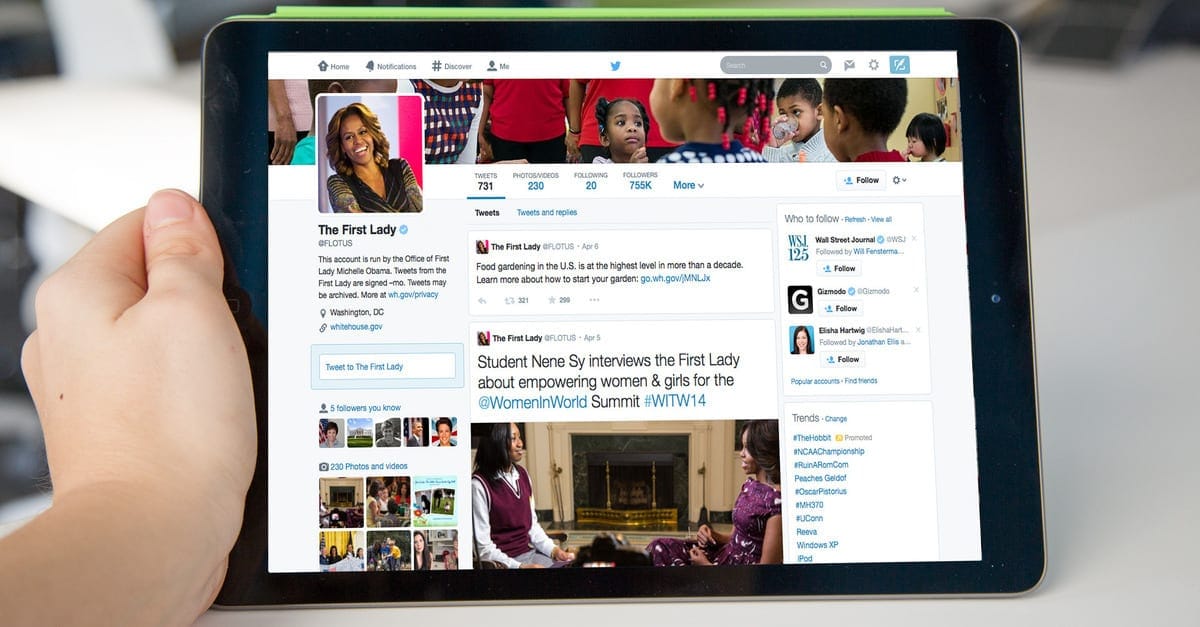The height and width of the screenshot is (627, 1200).
Task: Follow The First Lady account
Action: [x=861, y=180]
